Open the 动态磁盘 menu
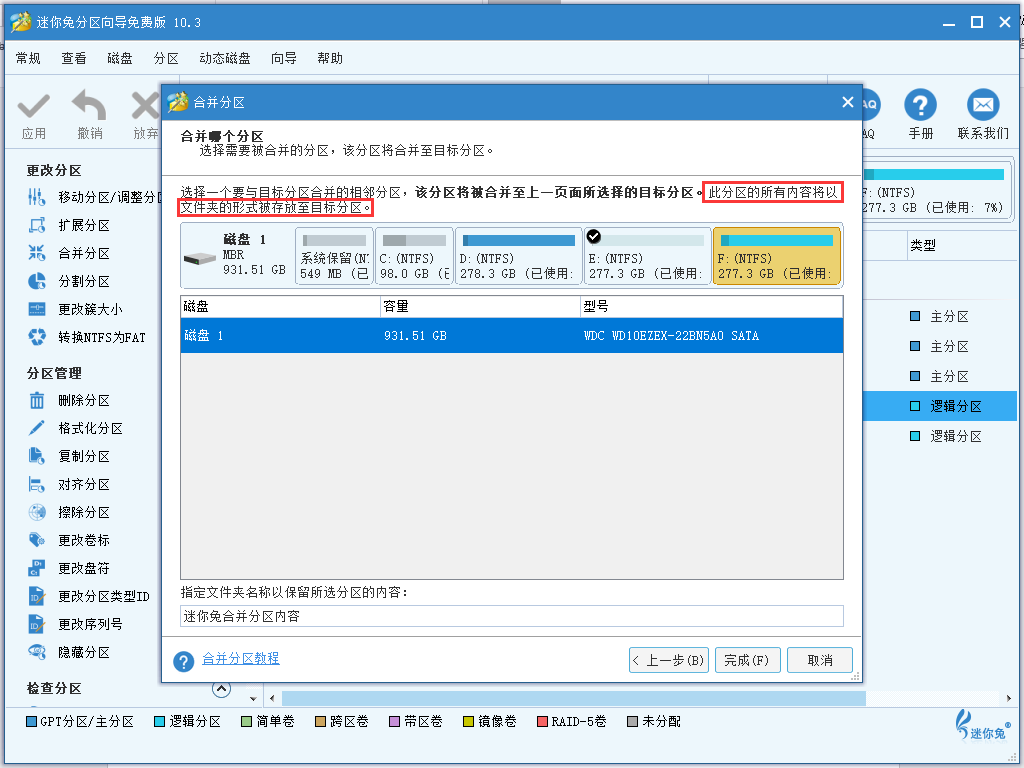Image resolution: width=1024 pixels, height=768 pixels. pyautogui.click(x=225, y=58)
